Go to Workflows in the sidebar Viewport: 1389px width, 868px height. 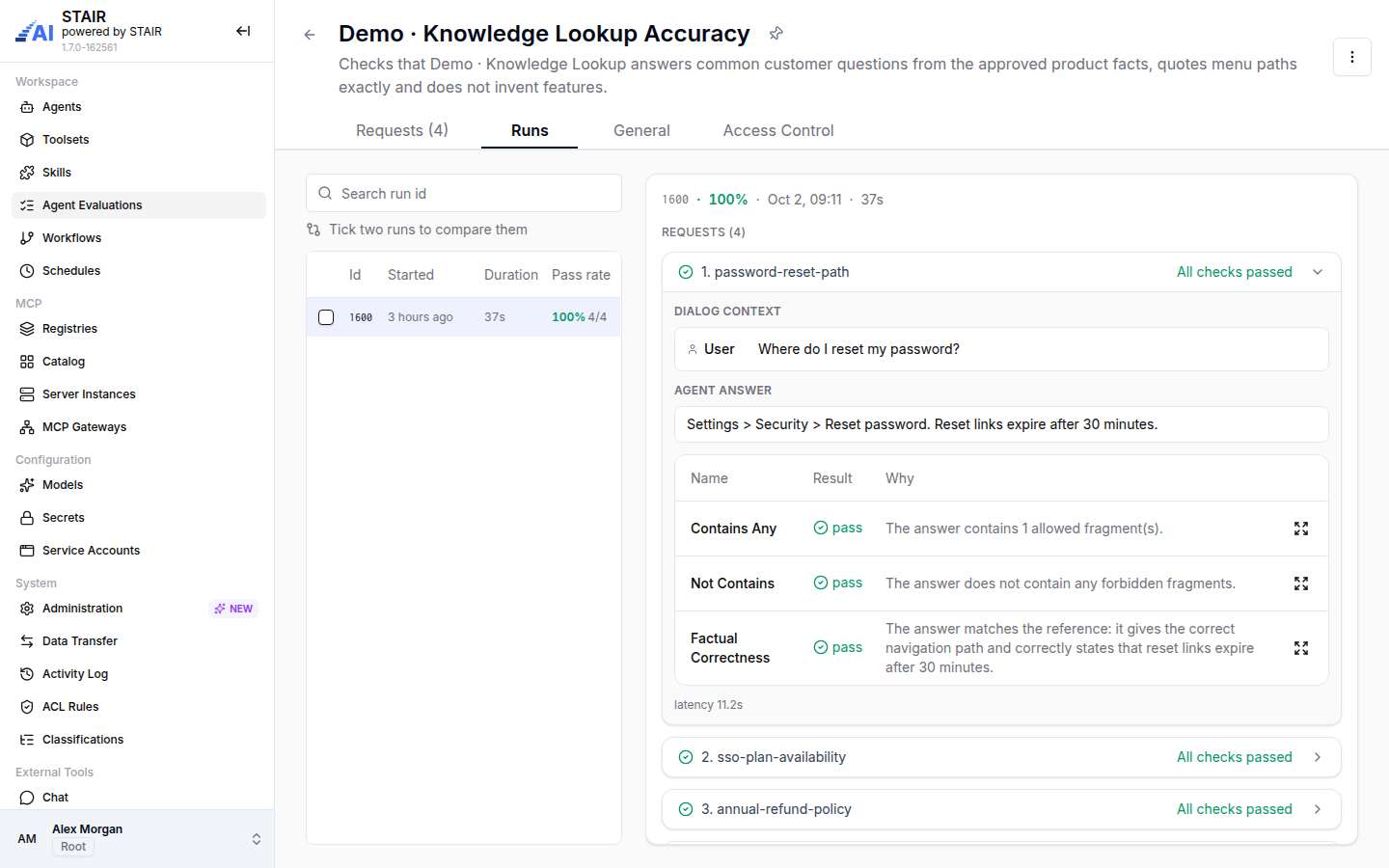139,238
